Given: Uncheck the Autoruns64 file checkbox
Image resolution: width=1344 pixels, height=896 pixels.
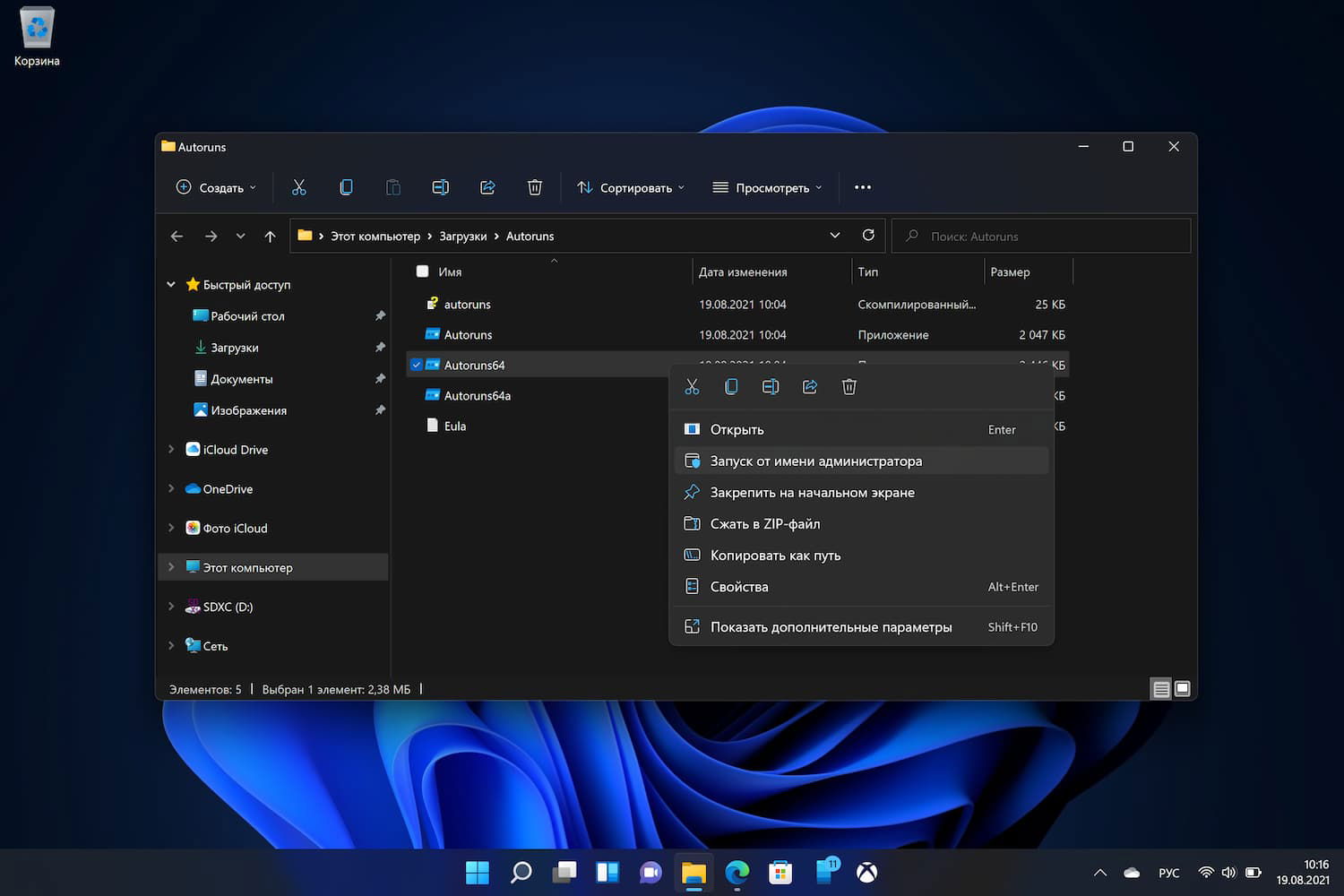Looking at the screenshot, I should coord(417,365).
